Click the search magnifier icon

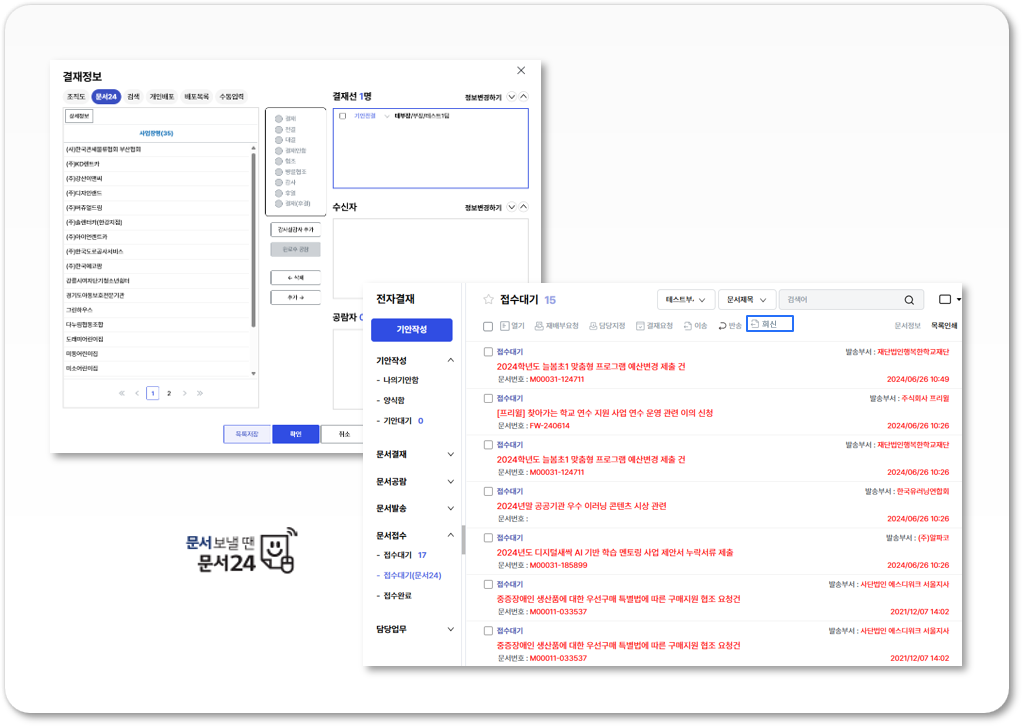coord(908,300)
